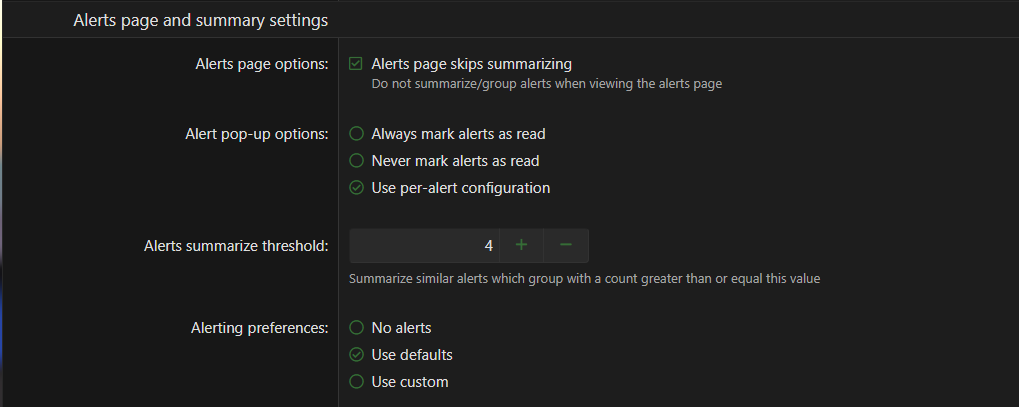Choose Never mark alerts as read
Screen dimensions: 1019x407
tap(356, 161)
